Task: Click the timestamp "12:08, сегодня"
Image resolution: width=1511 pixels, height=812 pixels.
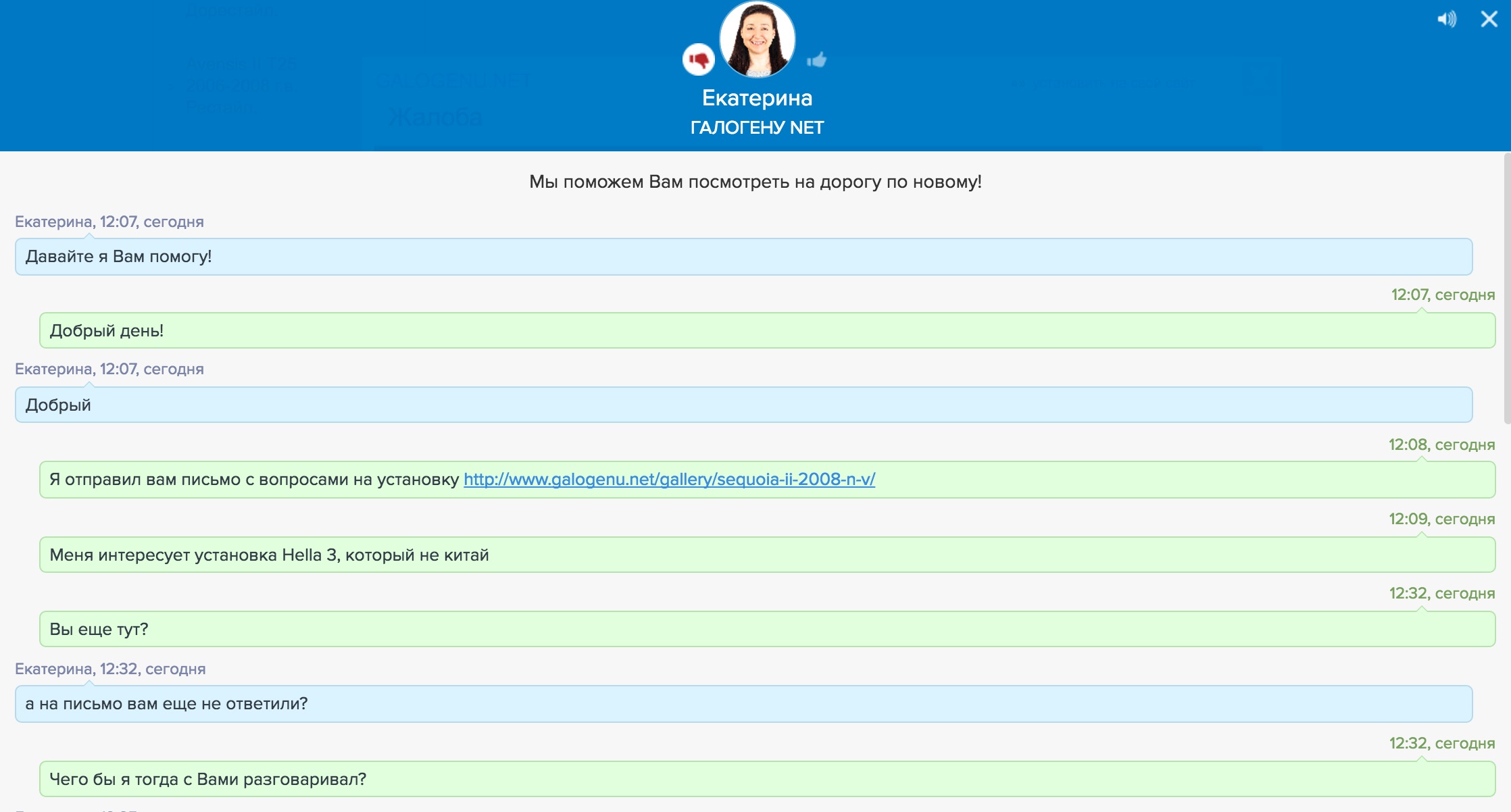Action: 1441,445
